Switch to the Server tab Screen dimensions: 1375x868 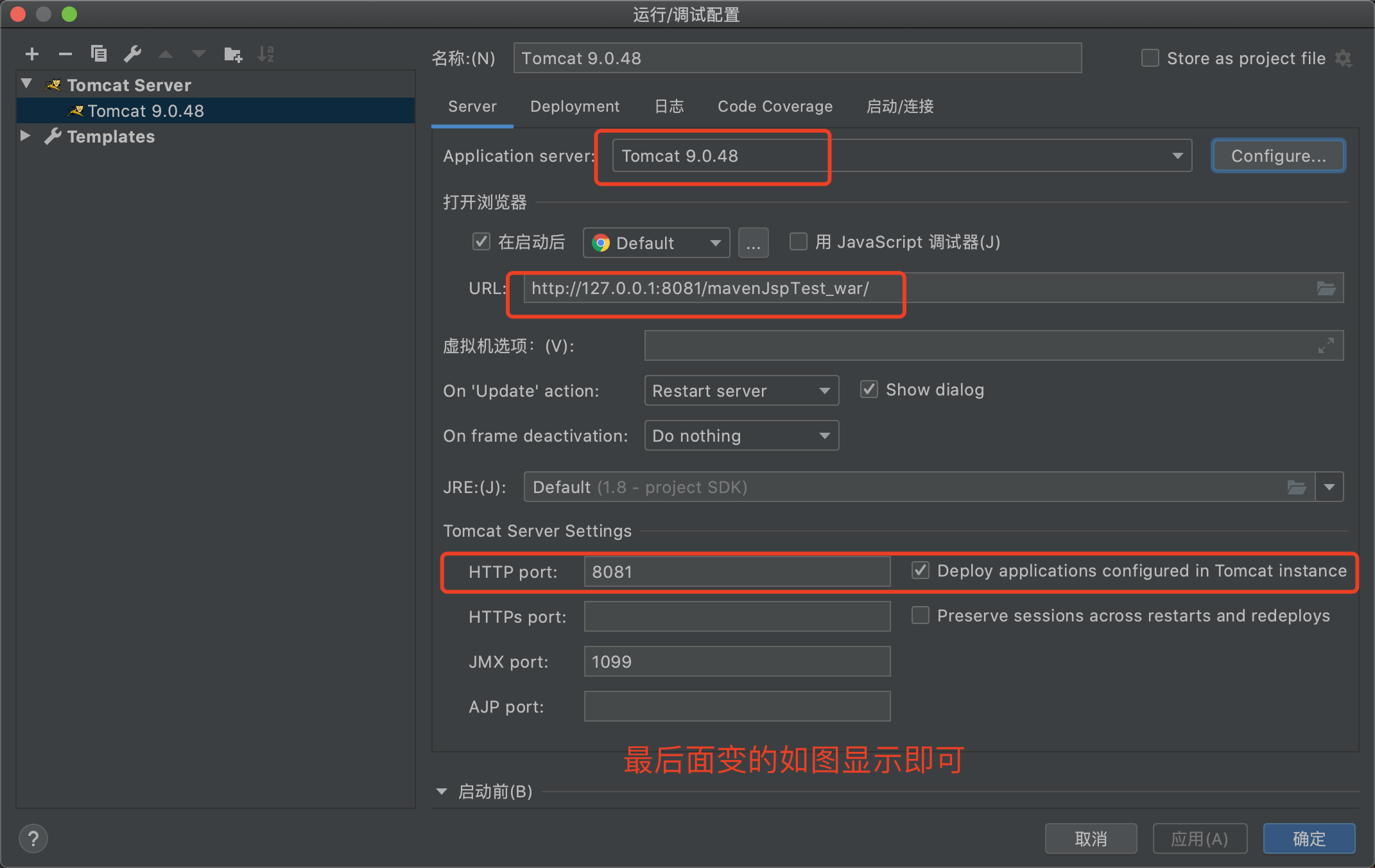point(472,107)
